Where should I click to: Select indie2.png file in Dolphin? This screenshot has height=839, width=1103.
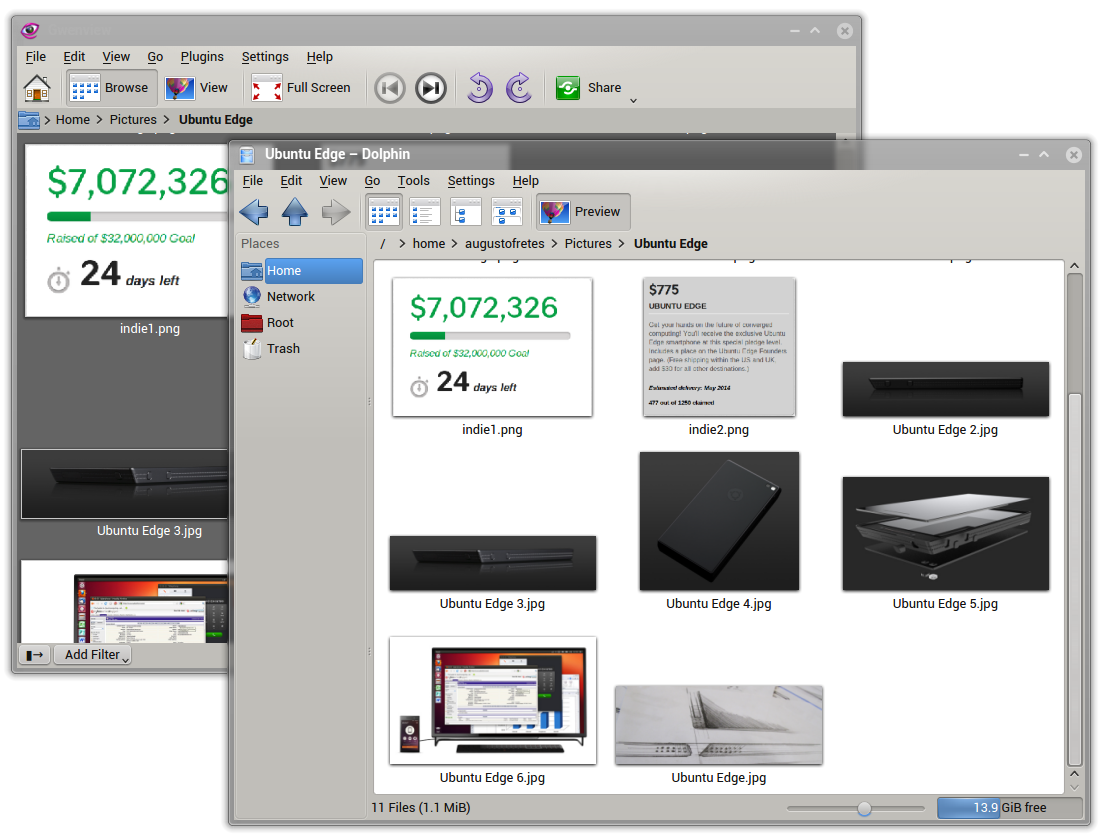(x=719, y=357)
